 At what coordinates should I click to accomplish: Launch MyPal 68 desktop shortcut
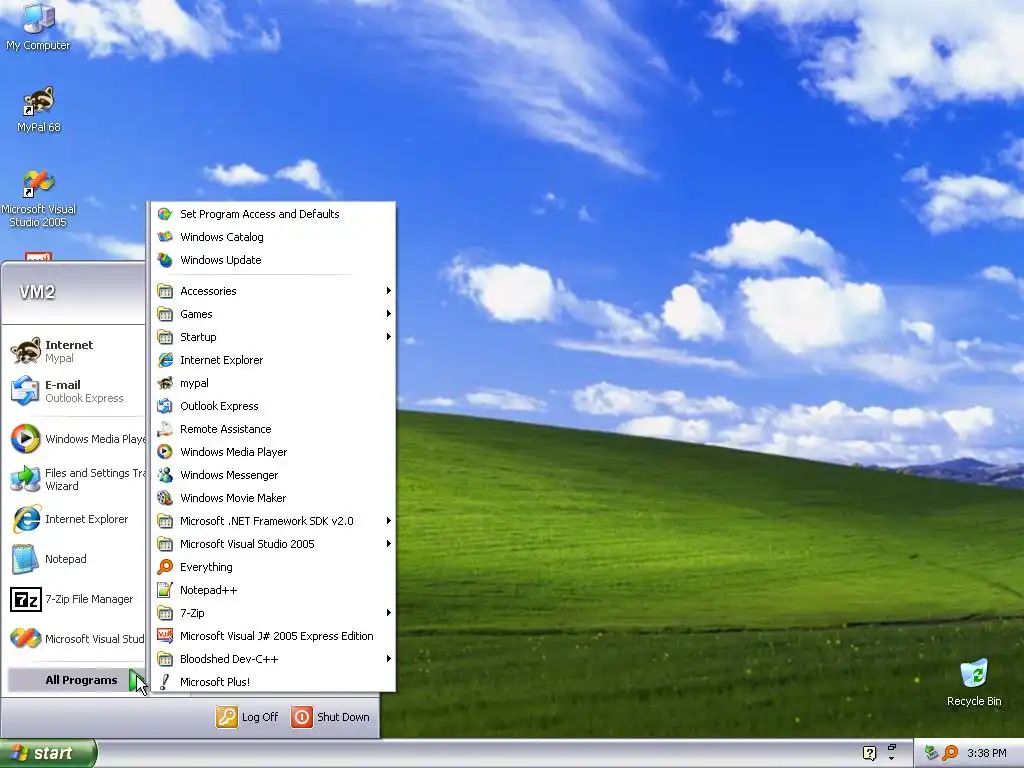39,110
